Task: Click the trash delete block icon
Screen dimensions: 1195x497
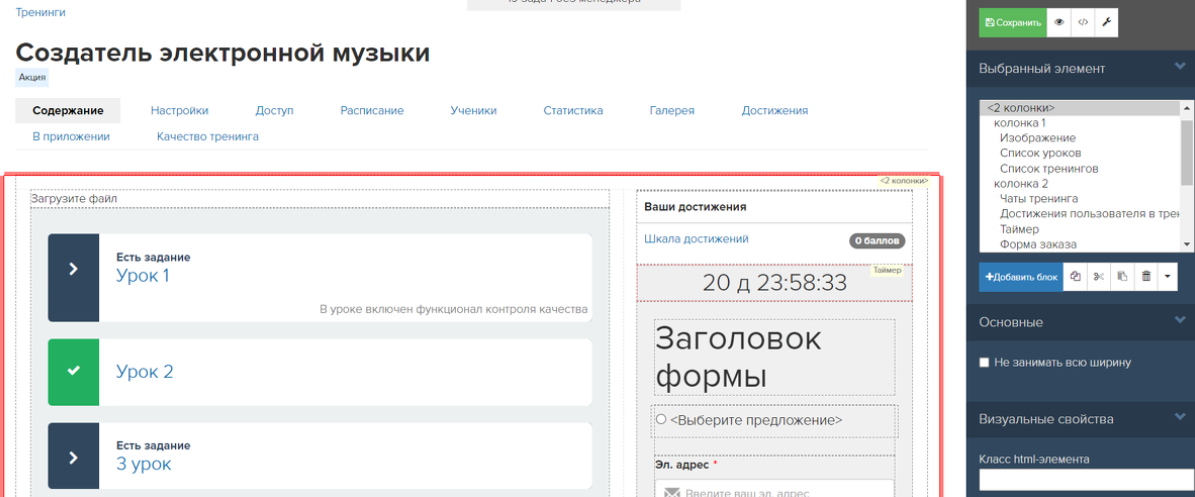Action: pos(1145,277)
